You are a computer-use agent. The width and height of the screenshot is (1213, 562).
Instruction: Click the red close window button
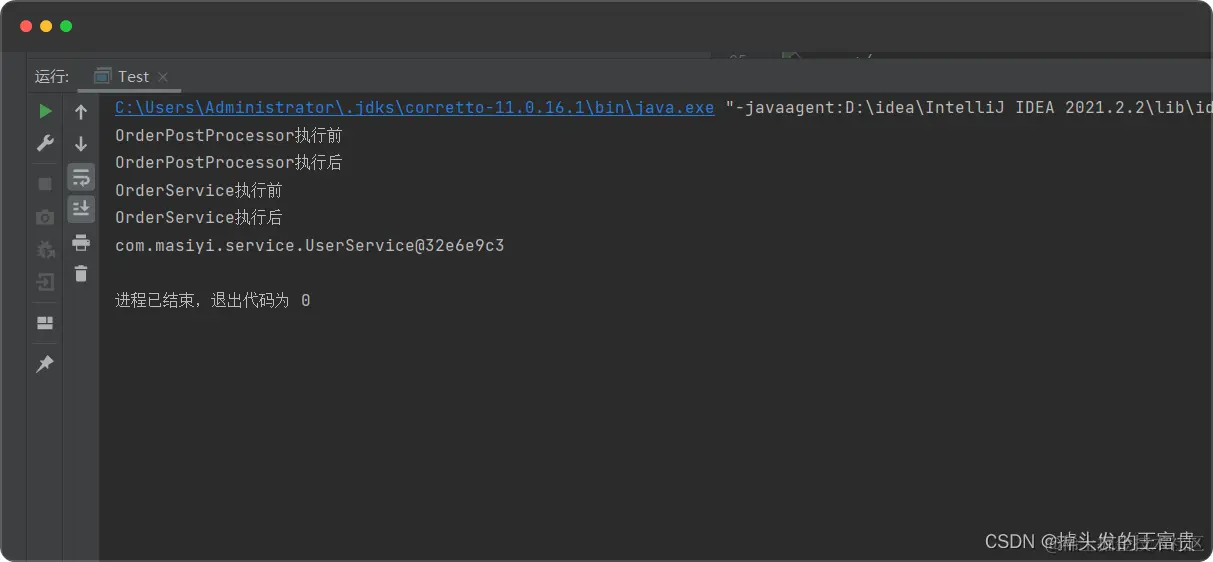26,26
